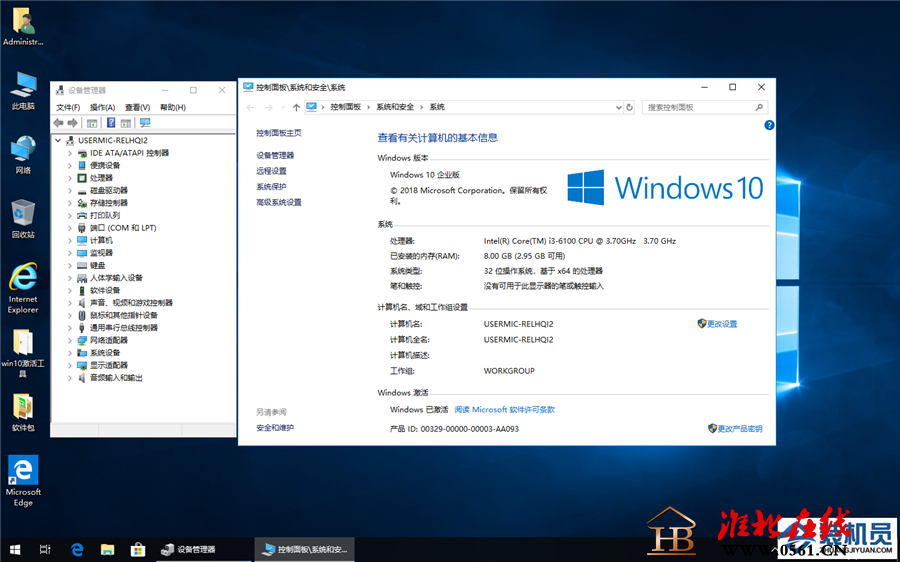The height and width of the screenshot is (562, 900).
Task: Open the 文件(F) menu in Device Manager
Action: pyautogui.click(x=68, y=107)
